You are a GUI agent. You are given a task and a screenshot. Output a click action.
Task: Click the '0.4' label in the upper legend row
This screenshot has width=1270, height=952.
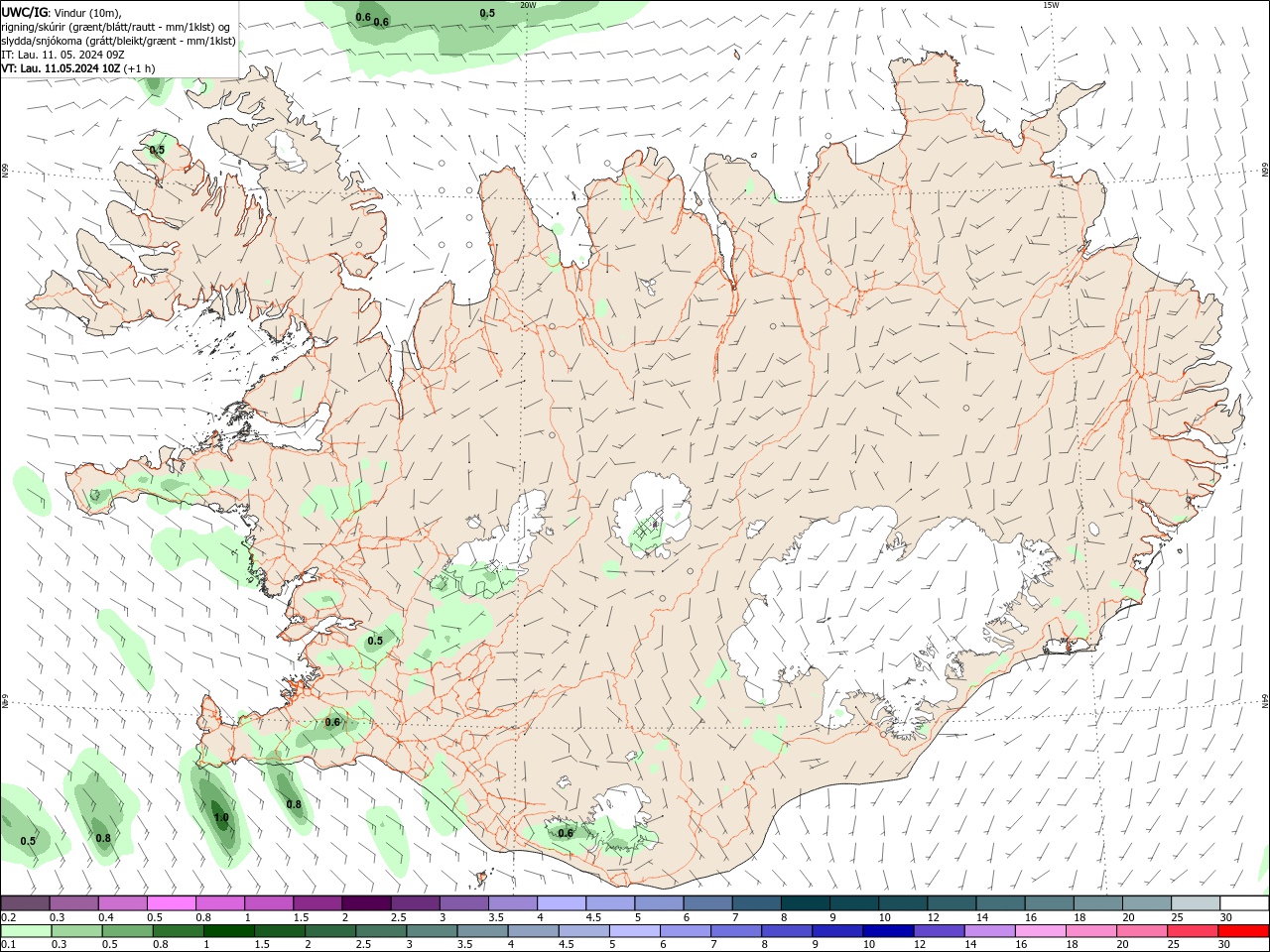coord(106,917)
